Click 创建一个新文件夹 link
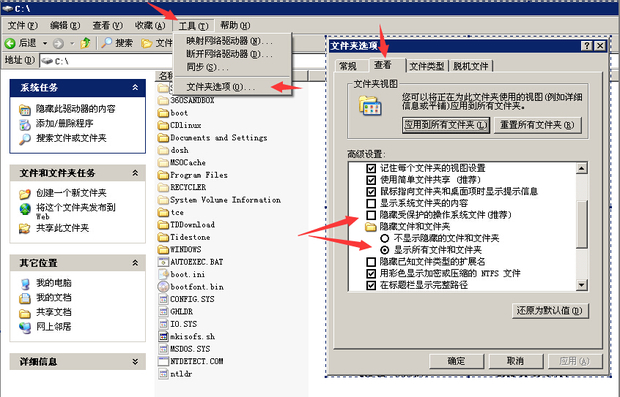The height and width of the screenshot is (397, 620). pyautogui.click(x=71, y=193)
